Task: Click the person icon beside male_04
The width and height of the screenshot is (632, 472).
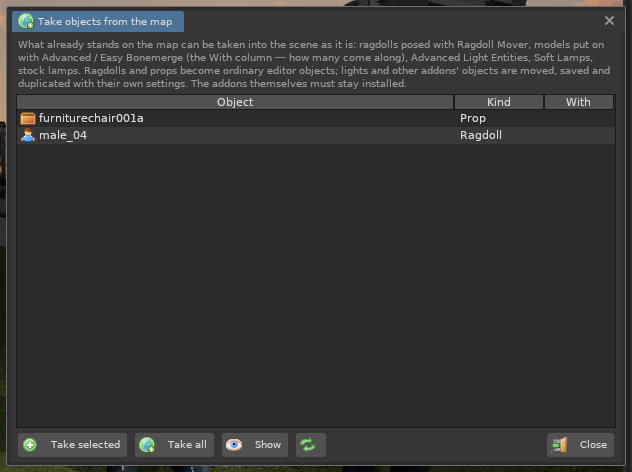Action: point(28,135)
